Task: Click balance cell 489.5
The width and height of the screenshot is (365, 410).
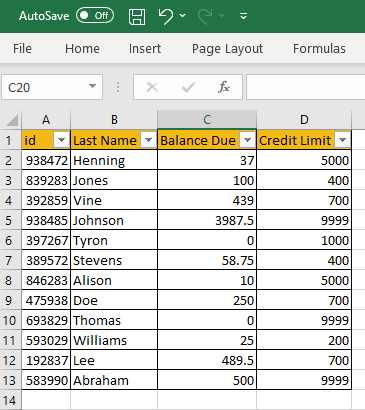Action: pyautogui.click(x=207, y=360)
